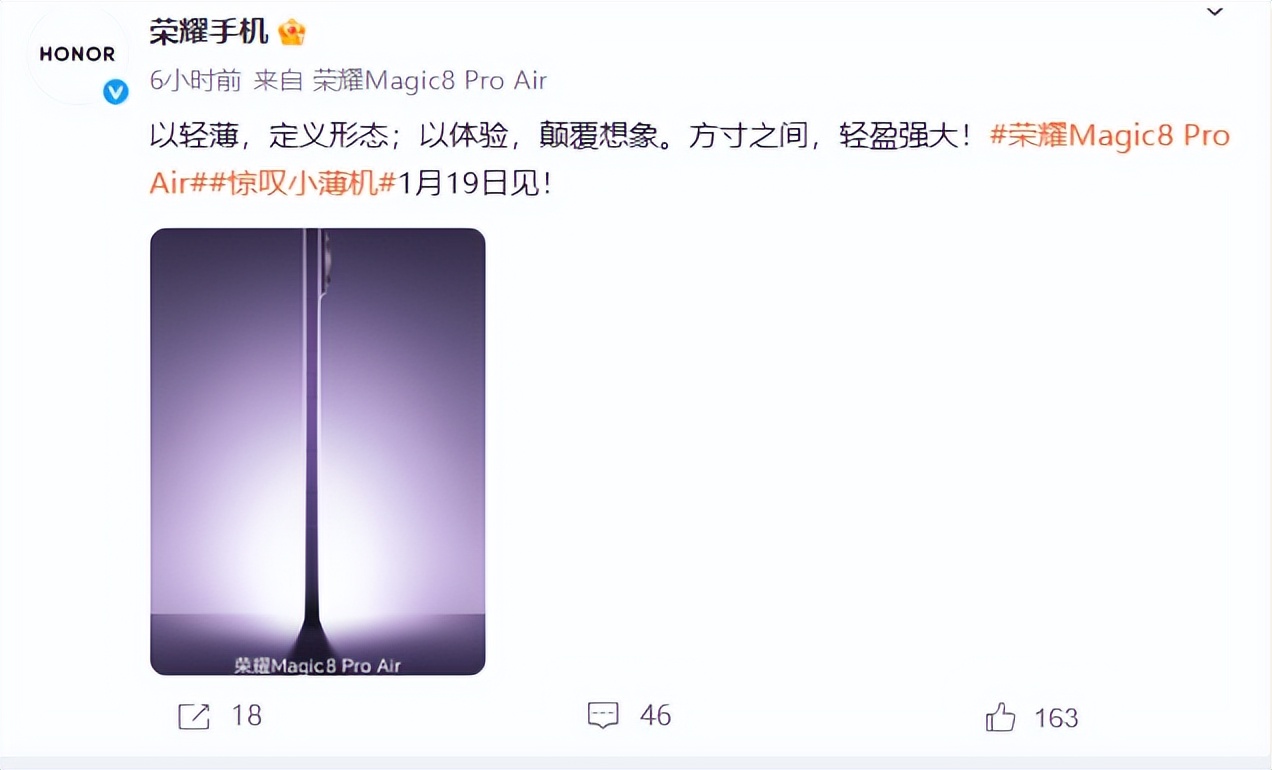1272x770 pixels.
Task: Open hashtag #荣耀Magic8 Pro Air# topic
Action: coord(1109,135)
